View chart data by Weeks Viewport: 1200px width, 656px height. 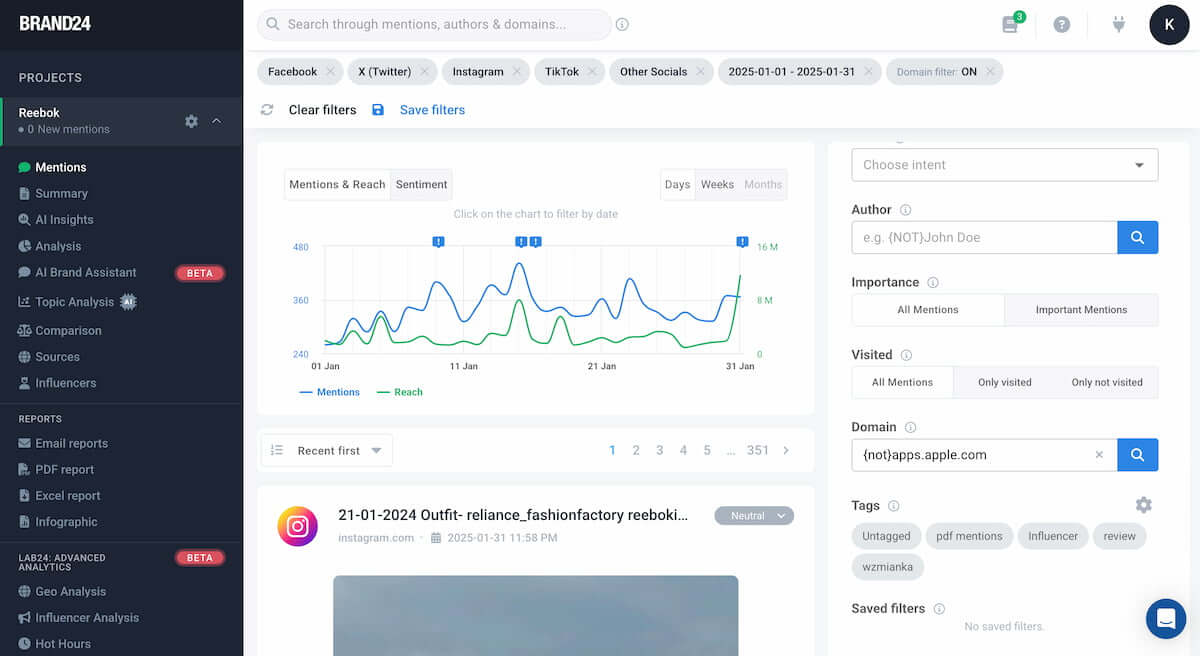click(x=716, y=184)
